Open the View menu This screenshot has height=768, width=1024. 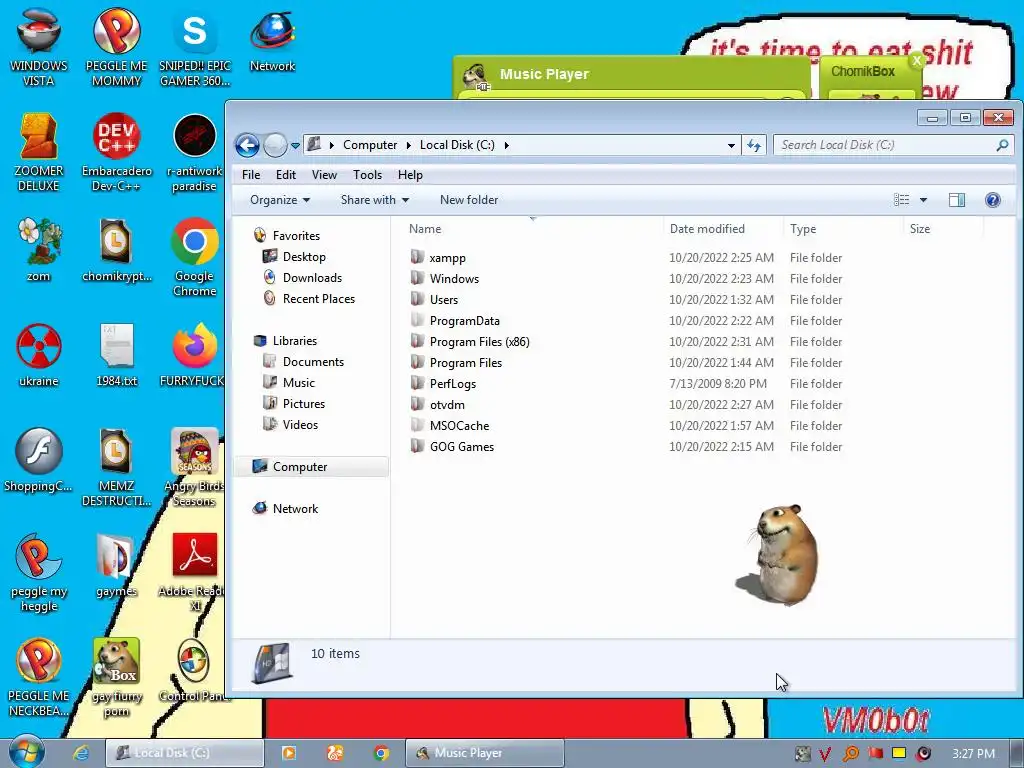click(324, 175)
